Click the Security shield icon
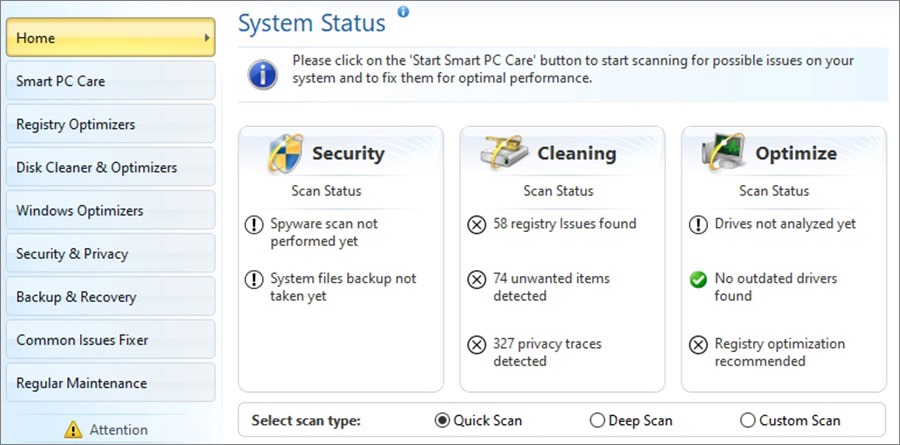This screenshot has width=900, height=445. coord(285,153)
